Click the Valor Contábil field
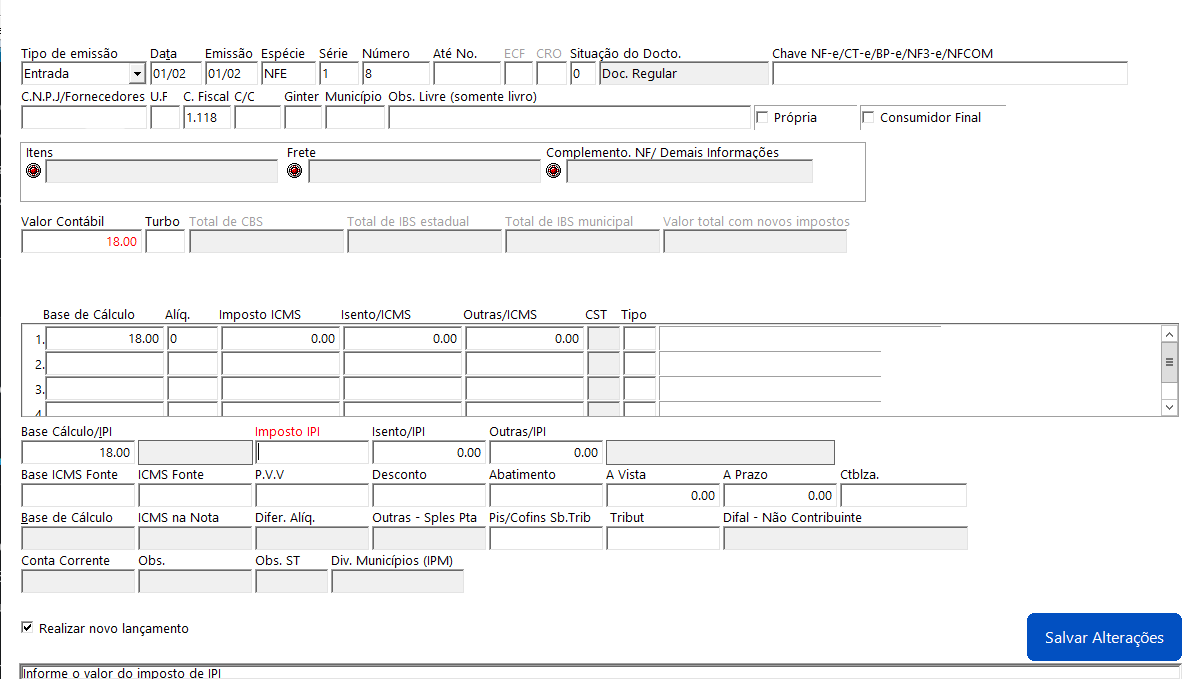Screen dimensions: 1201x679 click(81, 241)
